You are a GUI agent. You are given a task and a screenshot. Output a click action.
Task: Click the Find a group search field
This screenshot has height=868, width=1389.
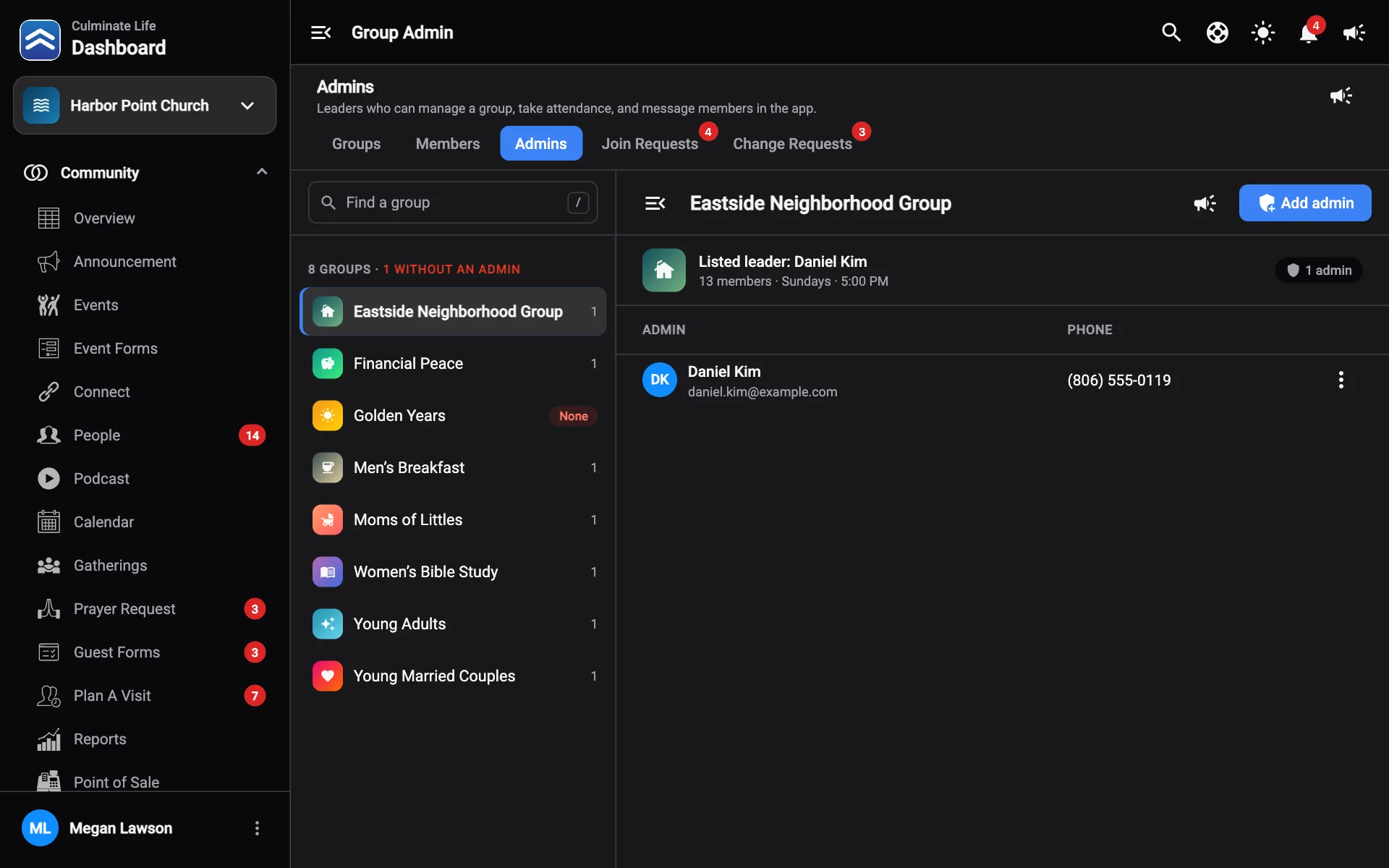pyautogui.click(x=453, y=203)
